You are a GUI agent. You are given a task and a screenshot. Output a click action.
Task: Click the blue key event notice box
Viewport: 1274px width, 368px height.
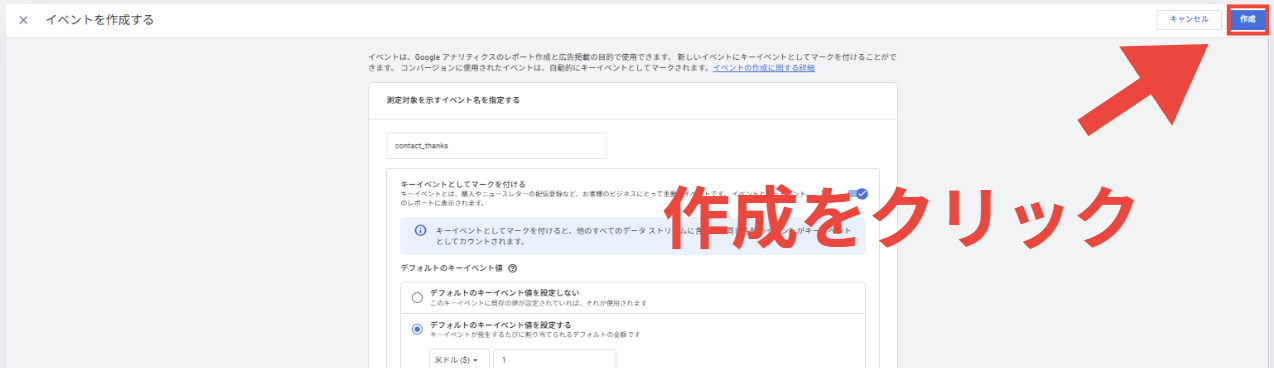point(633,236)
